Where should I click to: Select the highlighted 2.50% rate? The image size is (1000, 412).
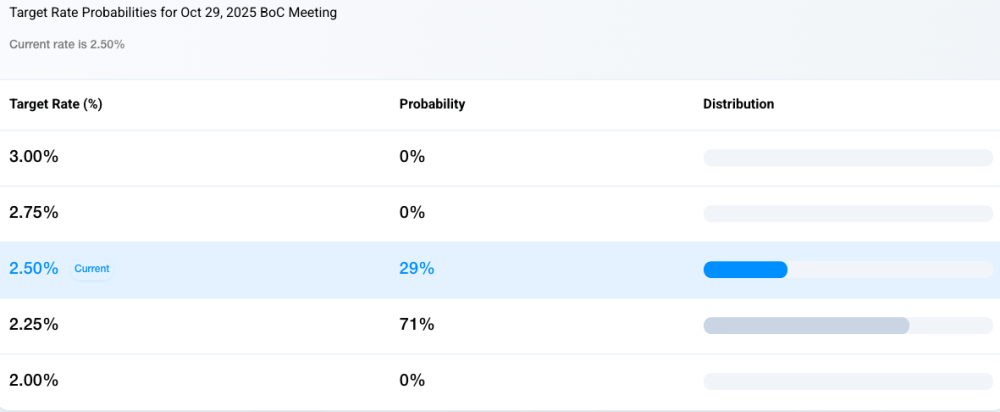pyautogui.click(x=34, y=269)
